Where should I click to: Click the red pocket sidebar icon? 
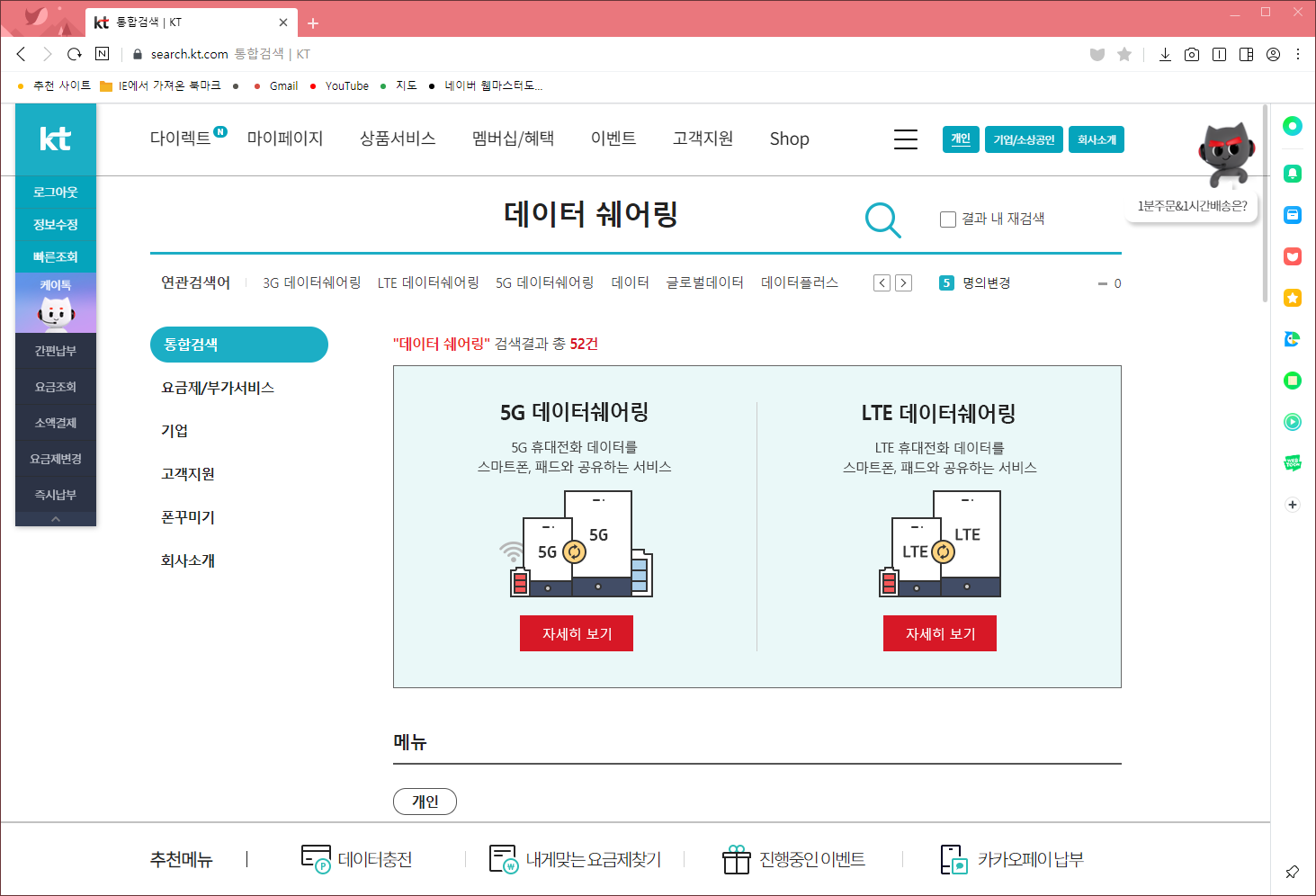(1293, 256)
